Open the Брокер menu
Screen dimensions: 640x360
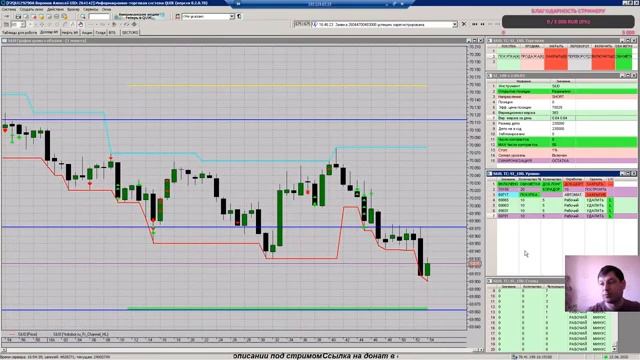click(73, 9)
